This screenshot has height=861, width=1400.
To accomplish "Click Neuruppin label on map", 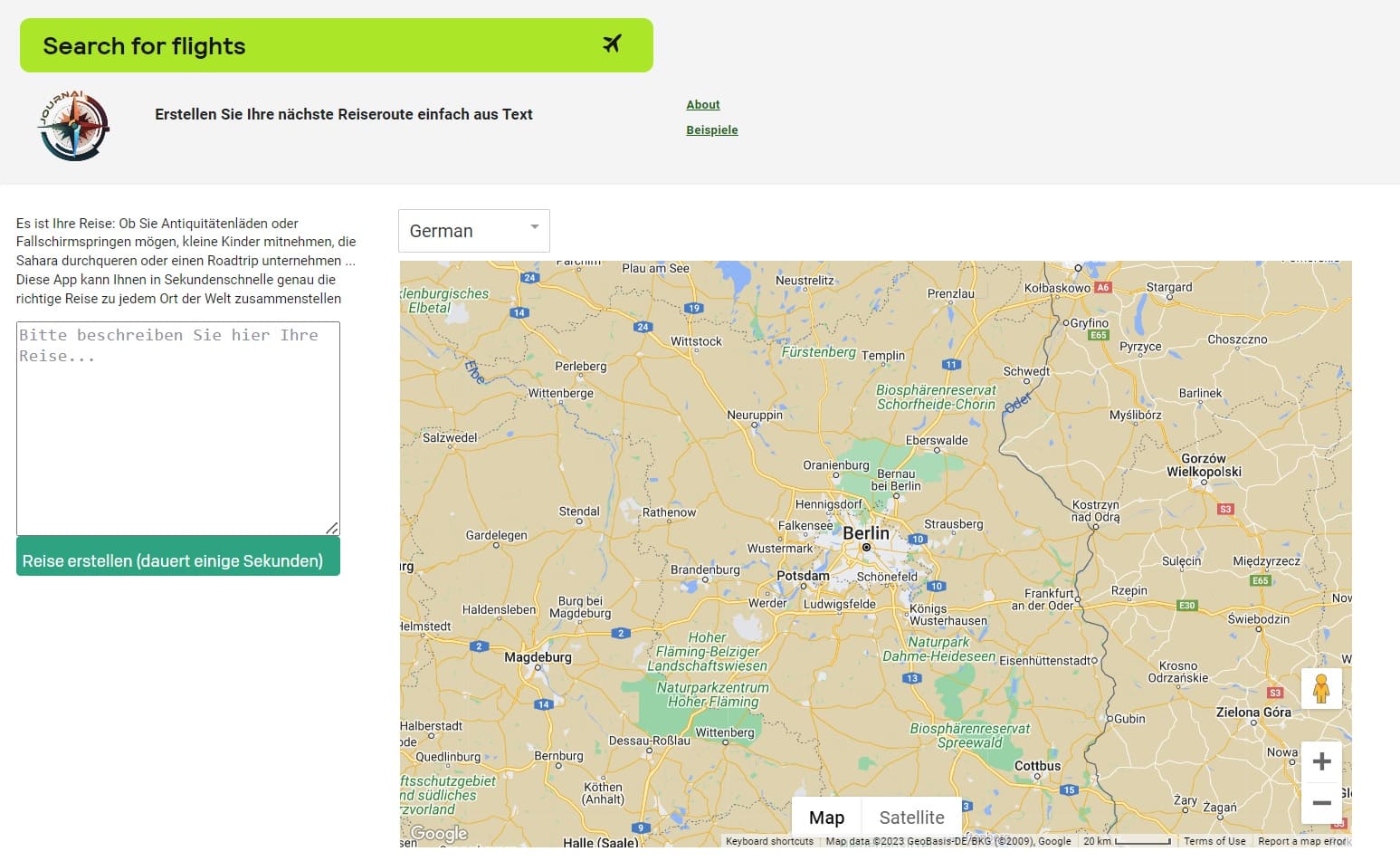I will [x=755, y=415].
